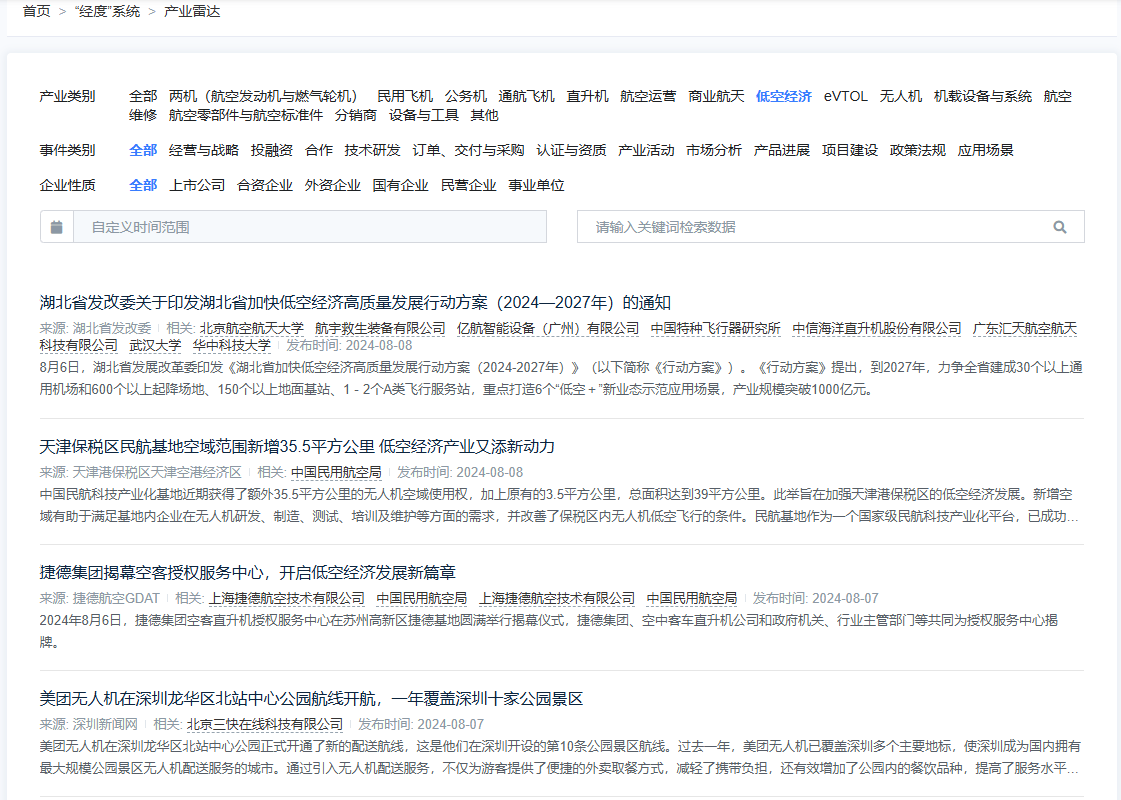Filter companies by 民营企业
This screenshot has height=800, width=1121.
click(468, 185)
